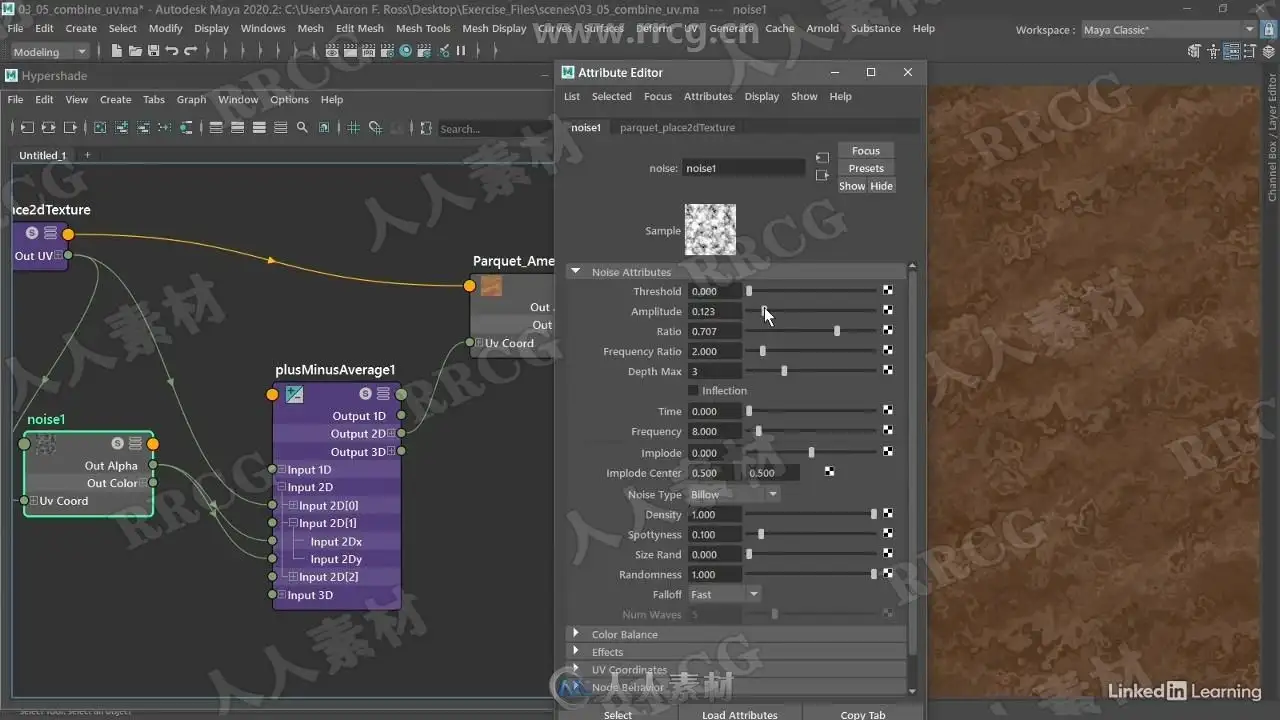Click the Frequency Ratio map checker button
Image resolution: width=1280 pixels, height=720 pixels.
[x=887, y=351]
